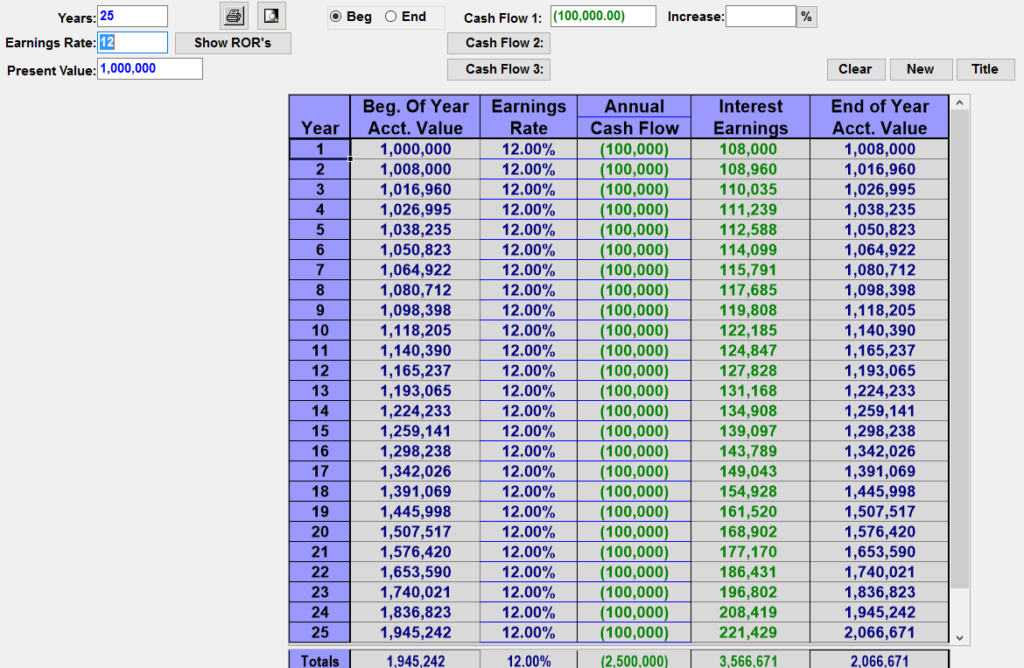Select the Year 1 row header cell
The height and width of the screenshot is (668, 1024).
click(320, 149)
